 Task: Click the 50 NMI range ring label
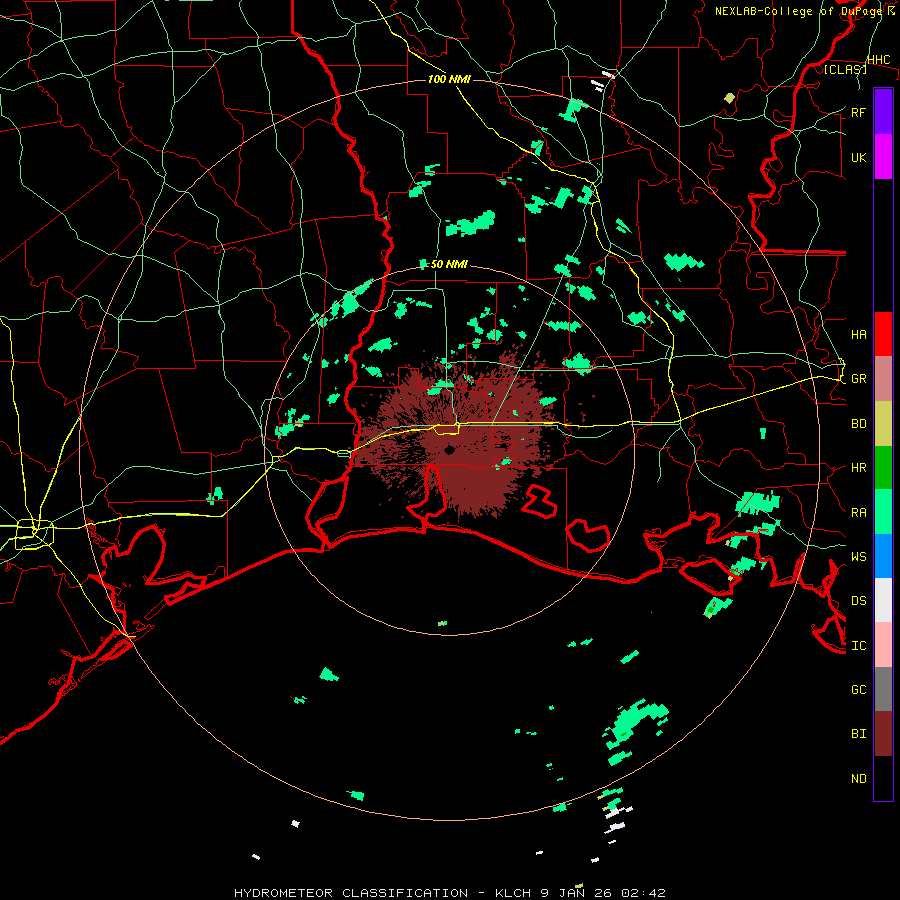[x=449, y=264]
